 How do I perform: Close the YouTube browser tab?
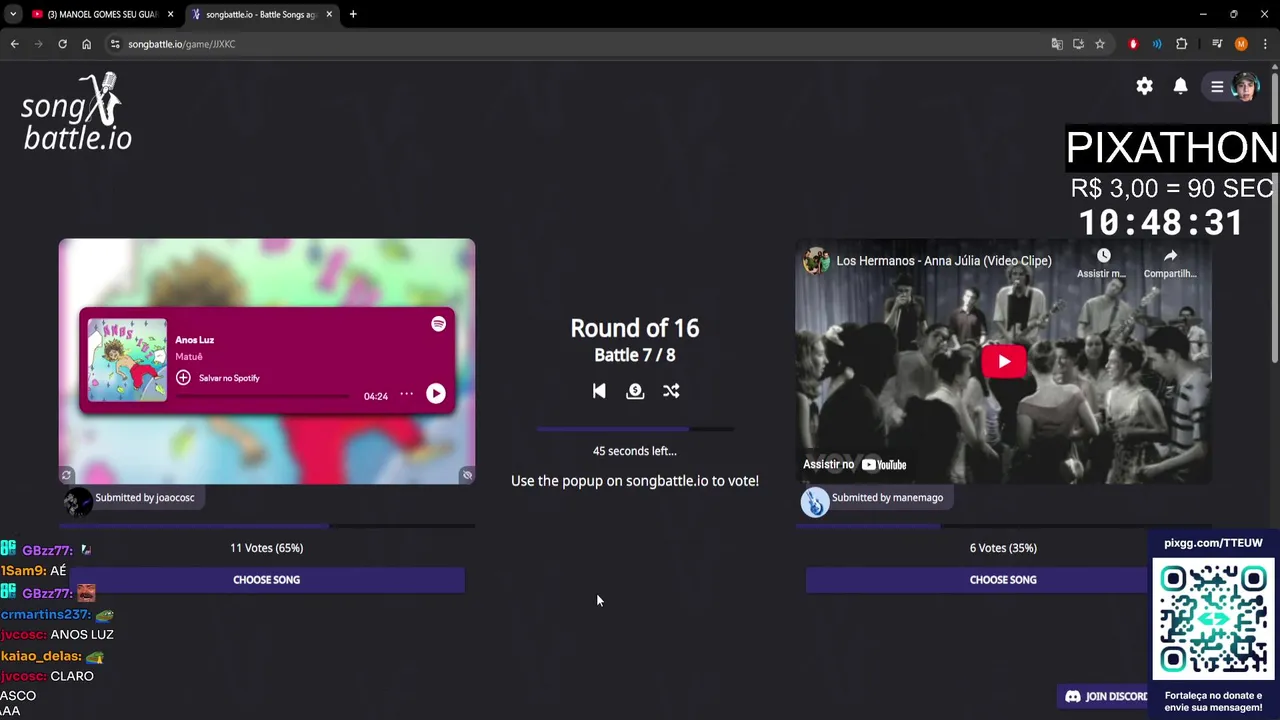click(170, 14)
